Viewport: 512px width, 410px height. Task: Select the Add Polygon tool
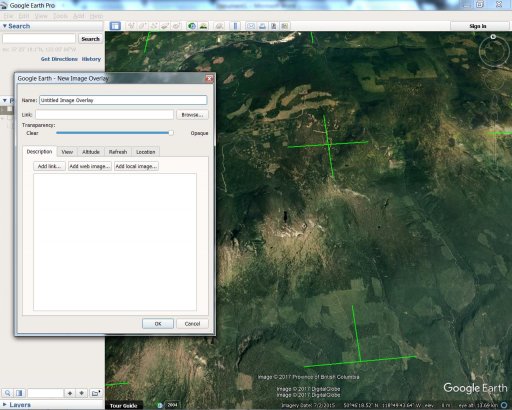click(142, 26)
